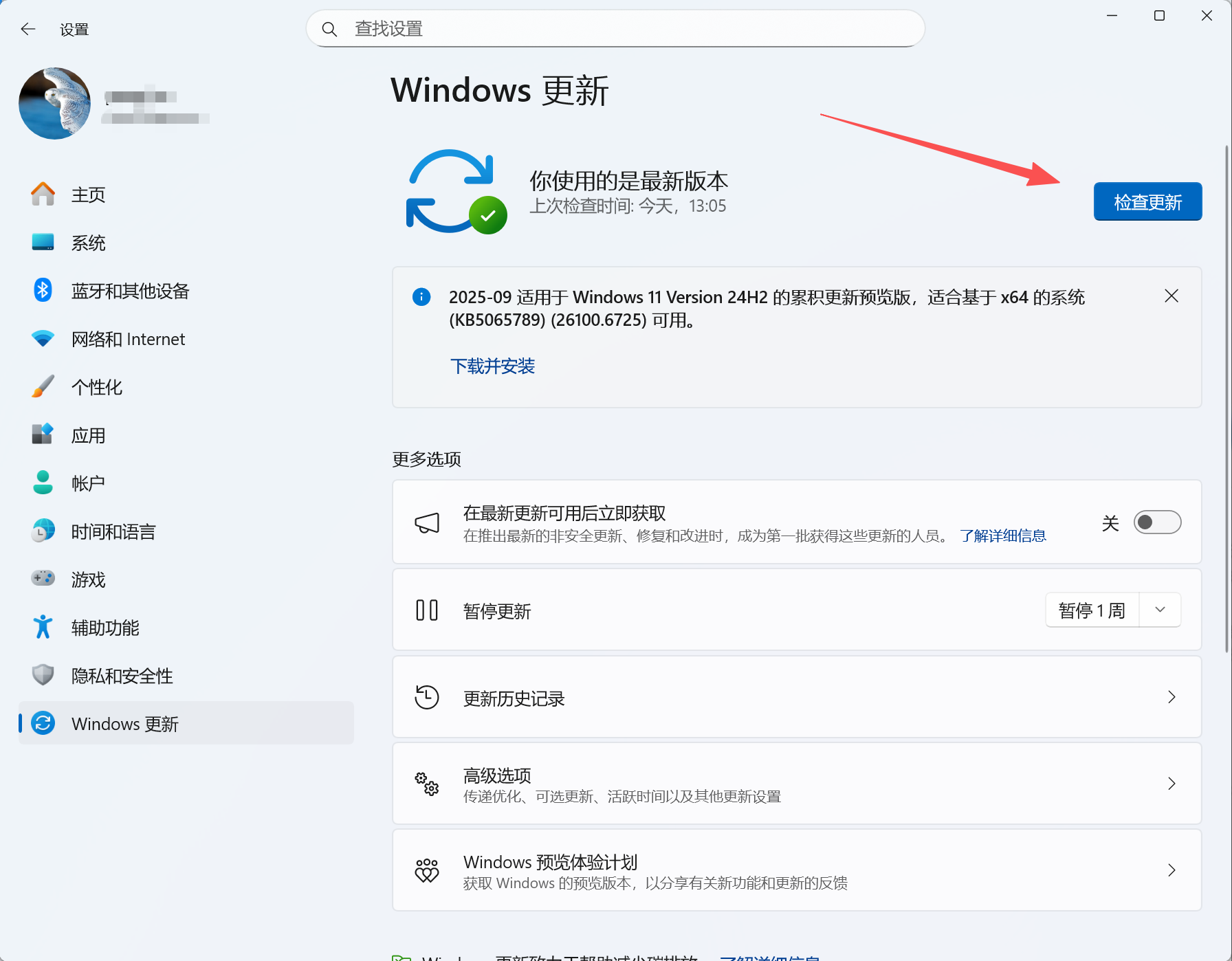The height and width of the screenshot is (961, 1232).
Task: Maximize the Settings window
Action: [x=1159, y=16]
